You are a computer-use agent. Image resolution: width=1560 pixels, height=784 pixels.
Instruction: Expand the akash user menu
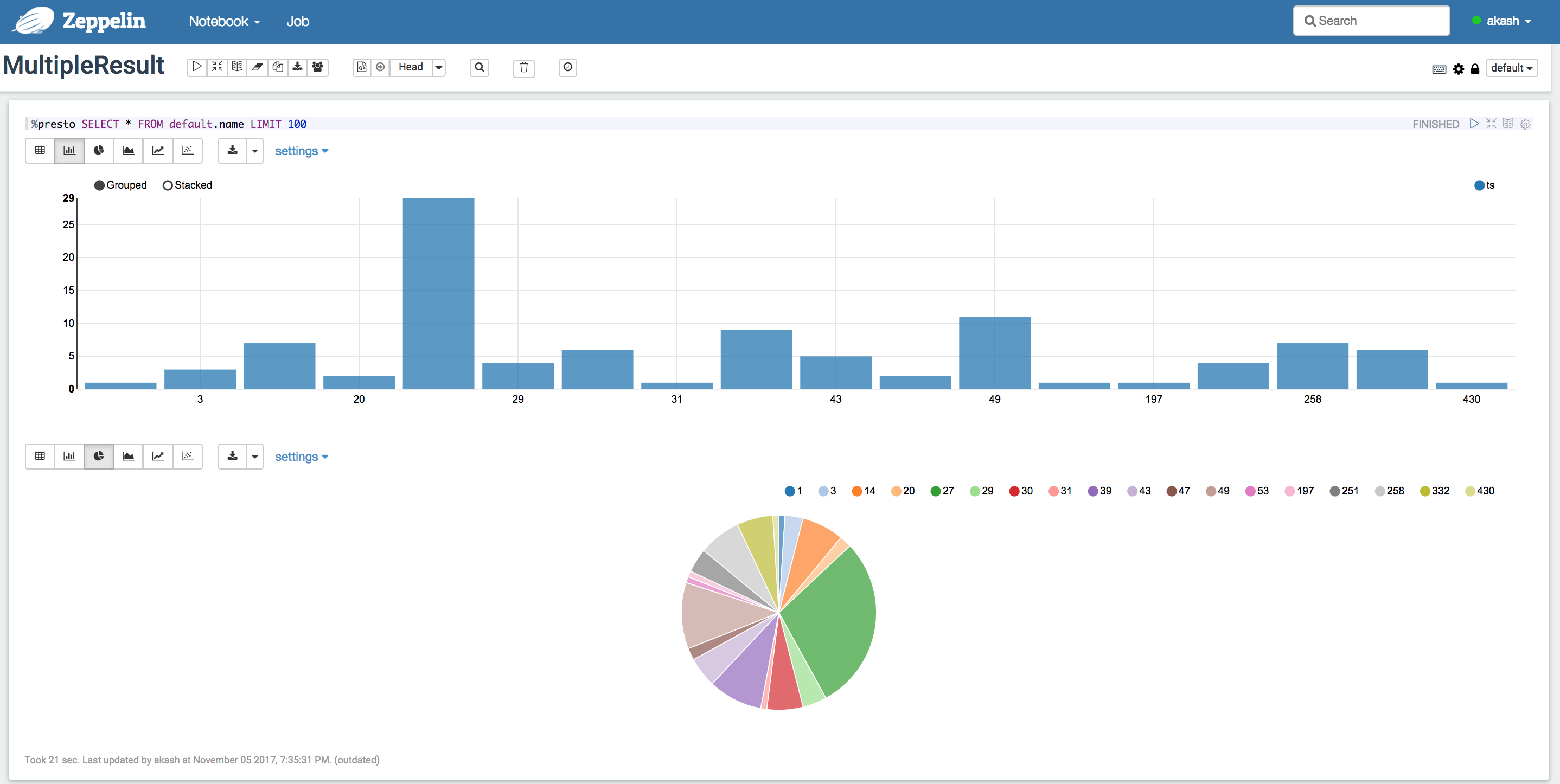tap(1502, 21)
